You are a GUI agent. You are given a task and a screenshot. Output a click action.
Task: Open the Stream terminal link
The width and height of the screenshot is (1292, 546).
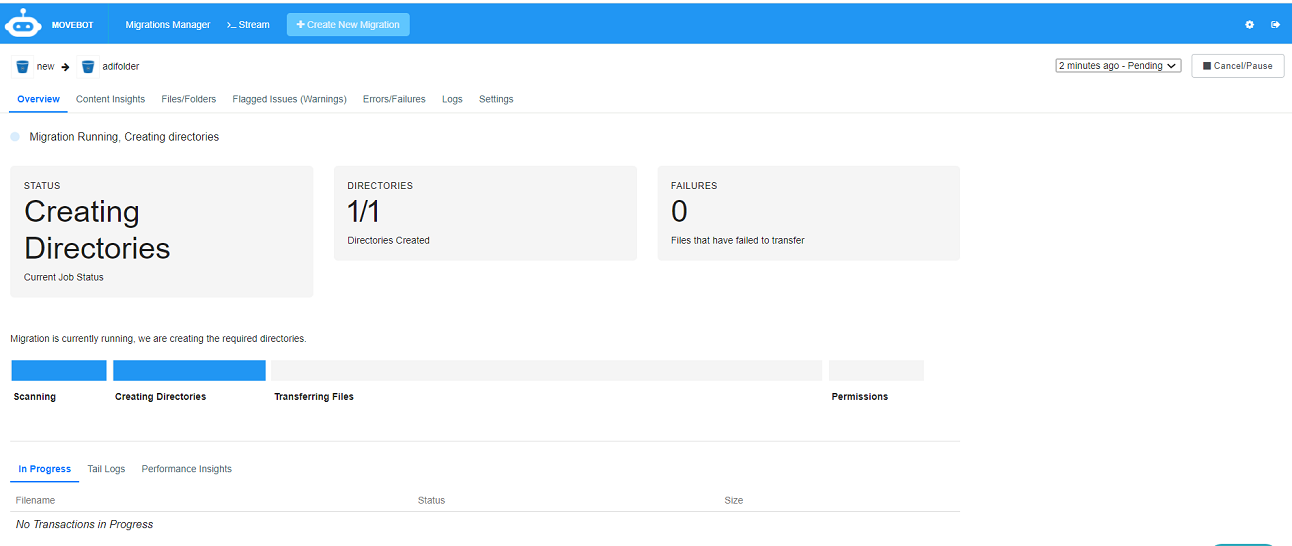(248, 25)
